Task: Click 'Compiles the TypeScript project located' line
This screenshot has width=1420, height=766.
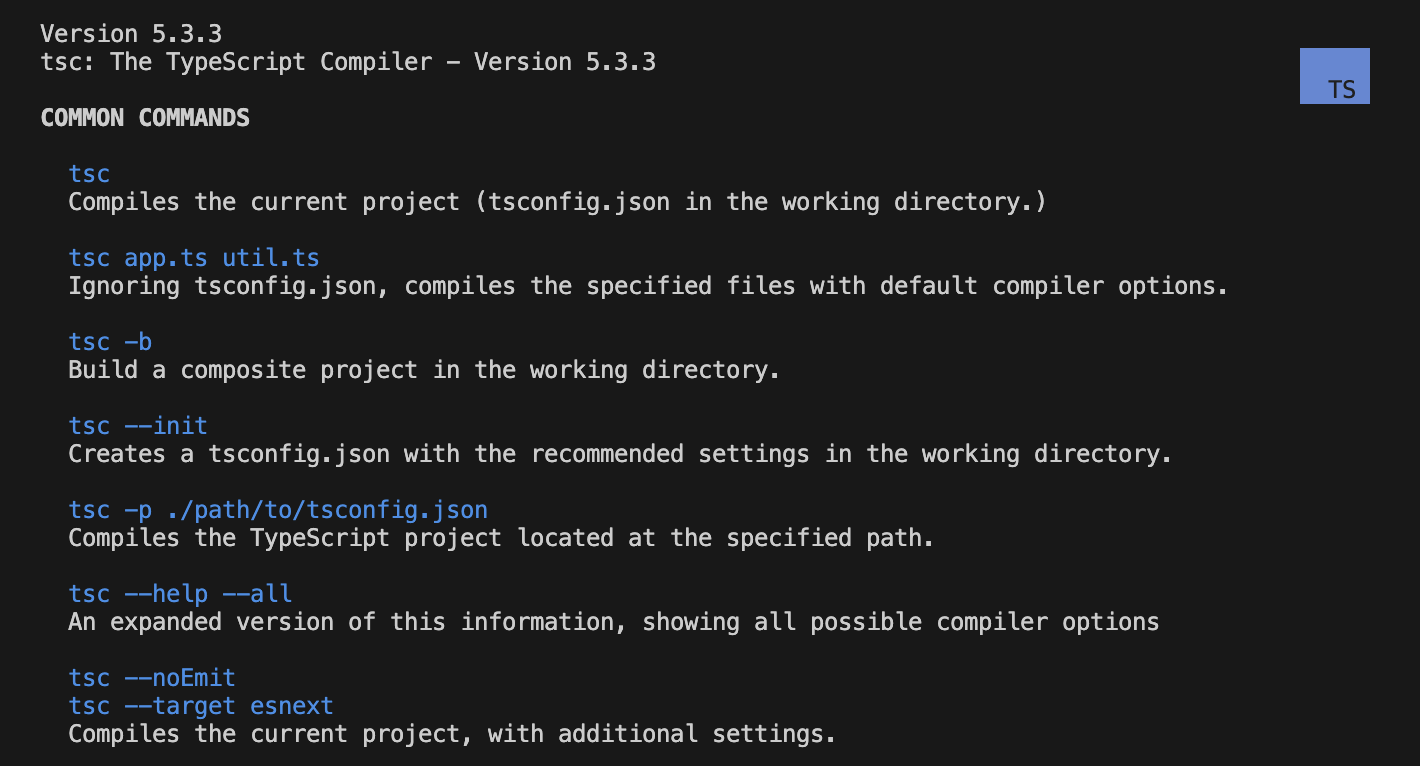Action: [501, 538]
